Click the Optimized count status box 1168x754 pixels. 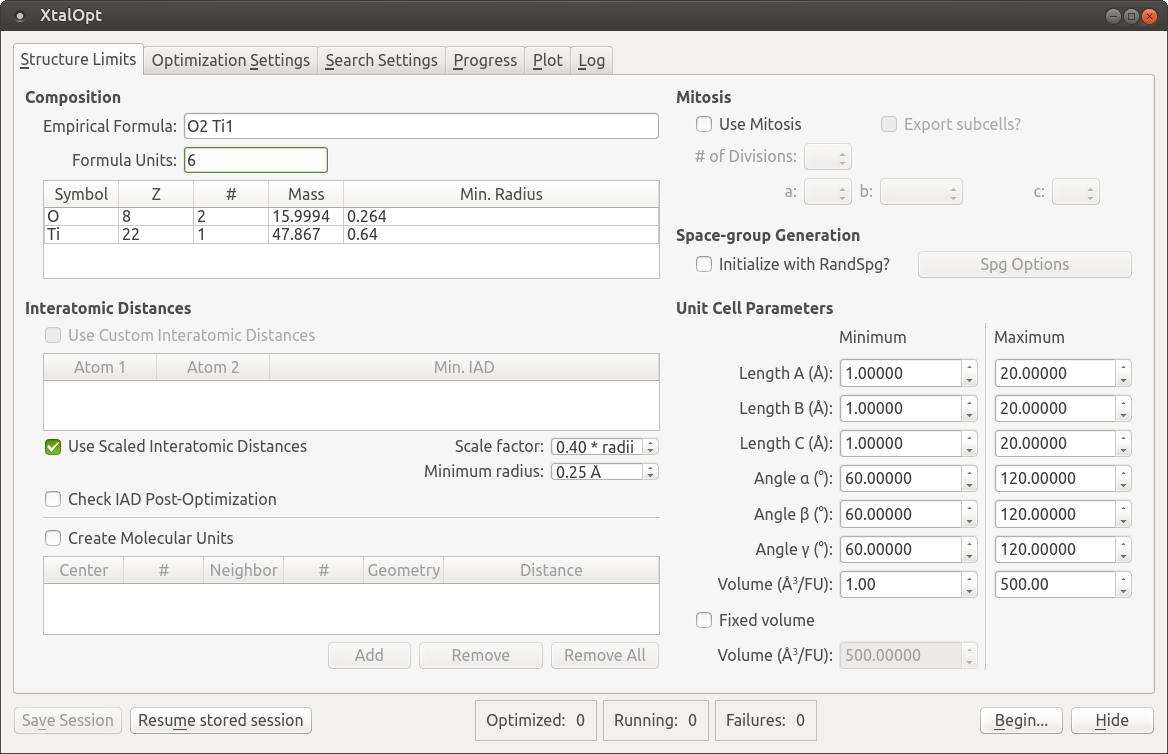[536, 720]
